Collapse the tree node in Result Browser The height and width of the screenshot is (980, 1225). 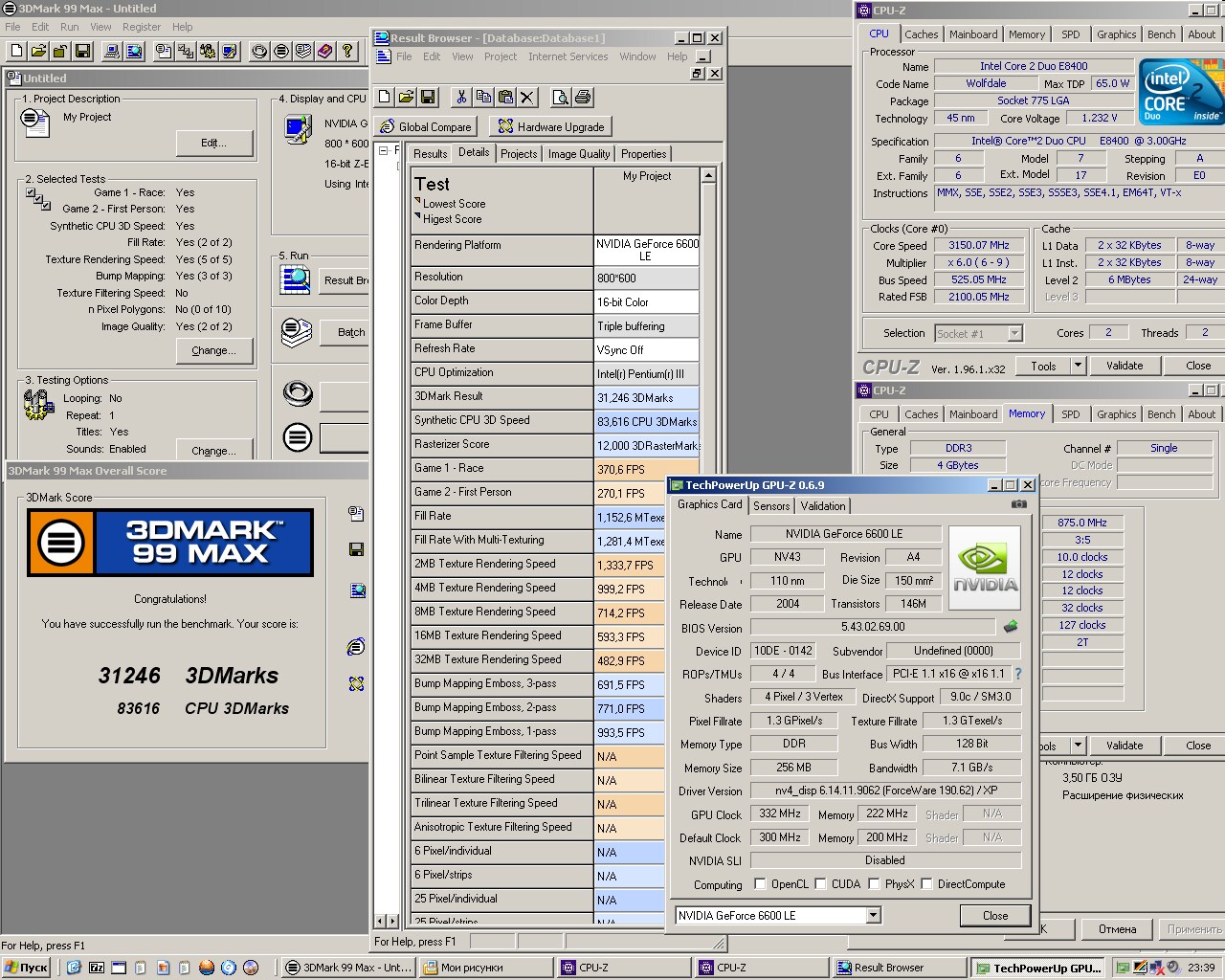coord(383,150)
